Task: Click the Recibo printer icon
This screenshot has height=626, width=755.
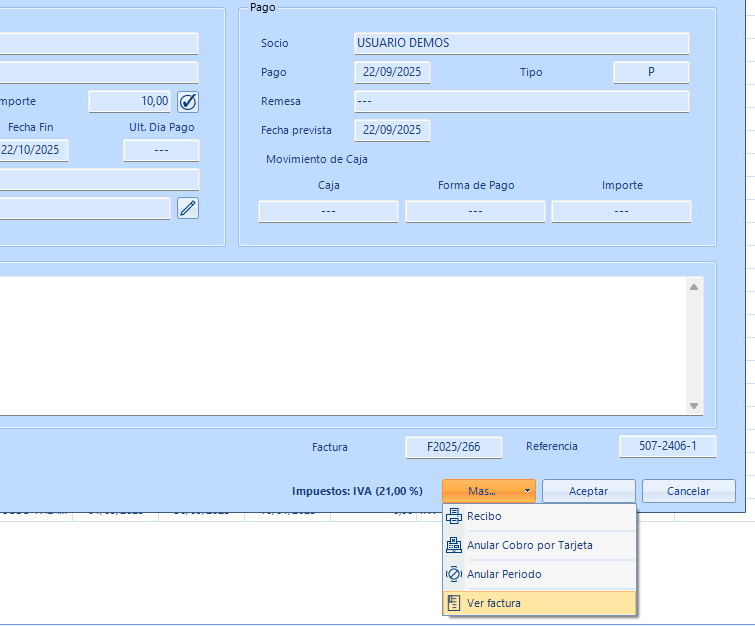Action: tap(454, 517)
